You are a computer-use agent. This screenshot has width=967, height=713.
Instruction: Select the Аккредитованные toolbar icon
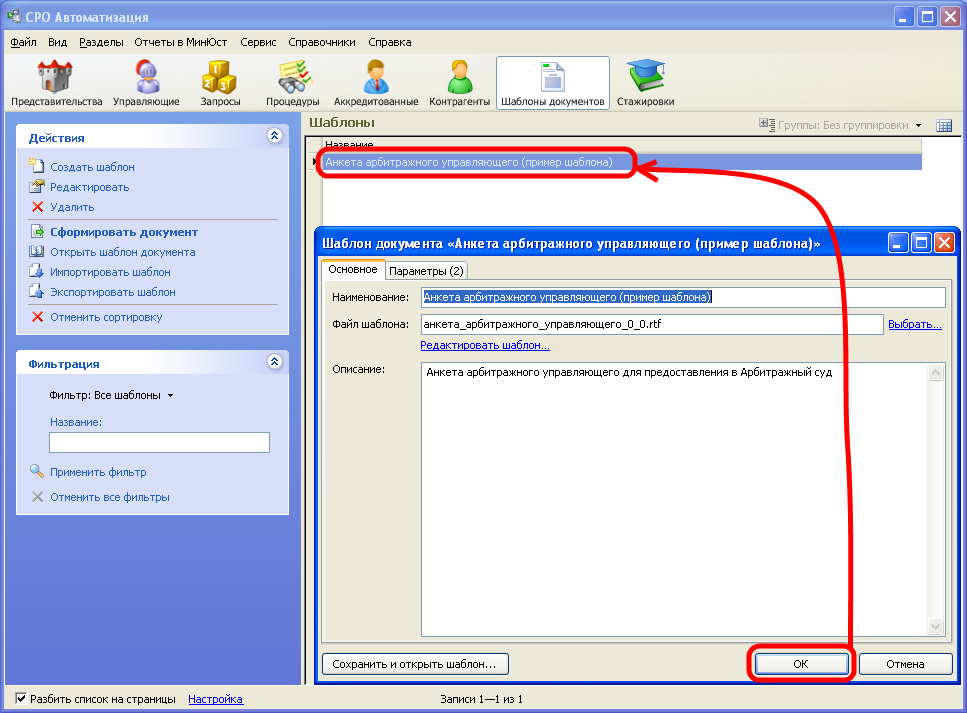coord(376,84)
